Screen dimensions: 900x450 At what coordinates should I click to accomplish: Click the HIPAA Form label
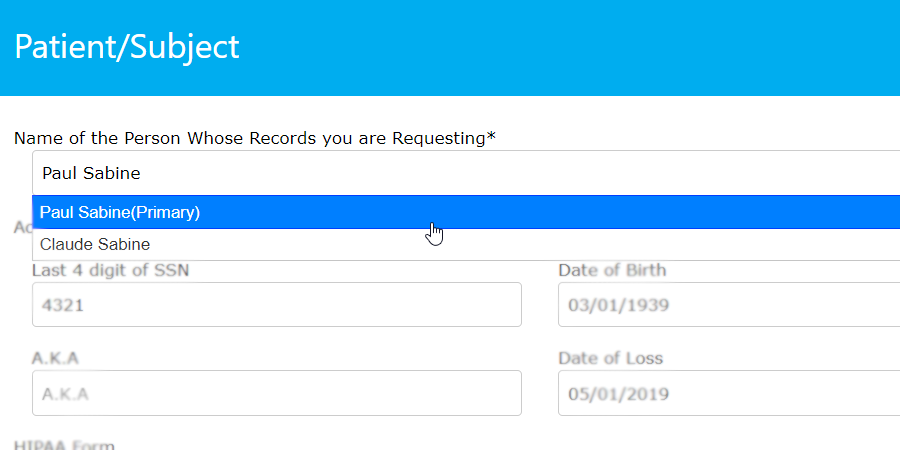64,444
